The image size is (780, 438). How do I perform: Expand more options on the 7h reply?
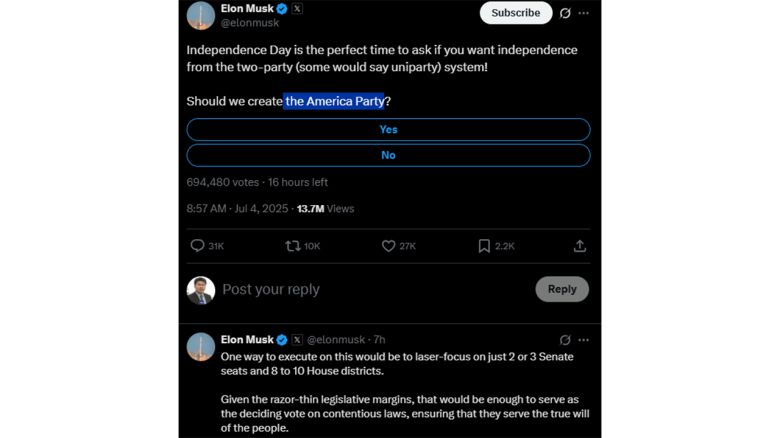click(584, 340)
